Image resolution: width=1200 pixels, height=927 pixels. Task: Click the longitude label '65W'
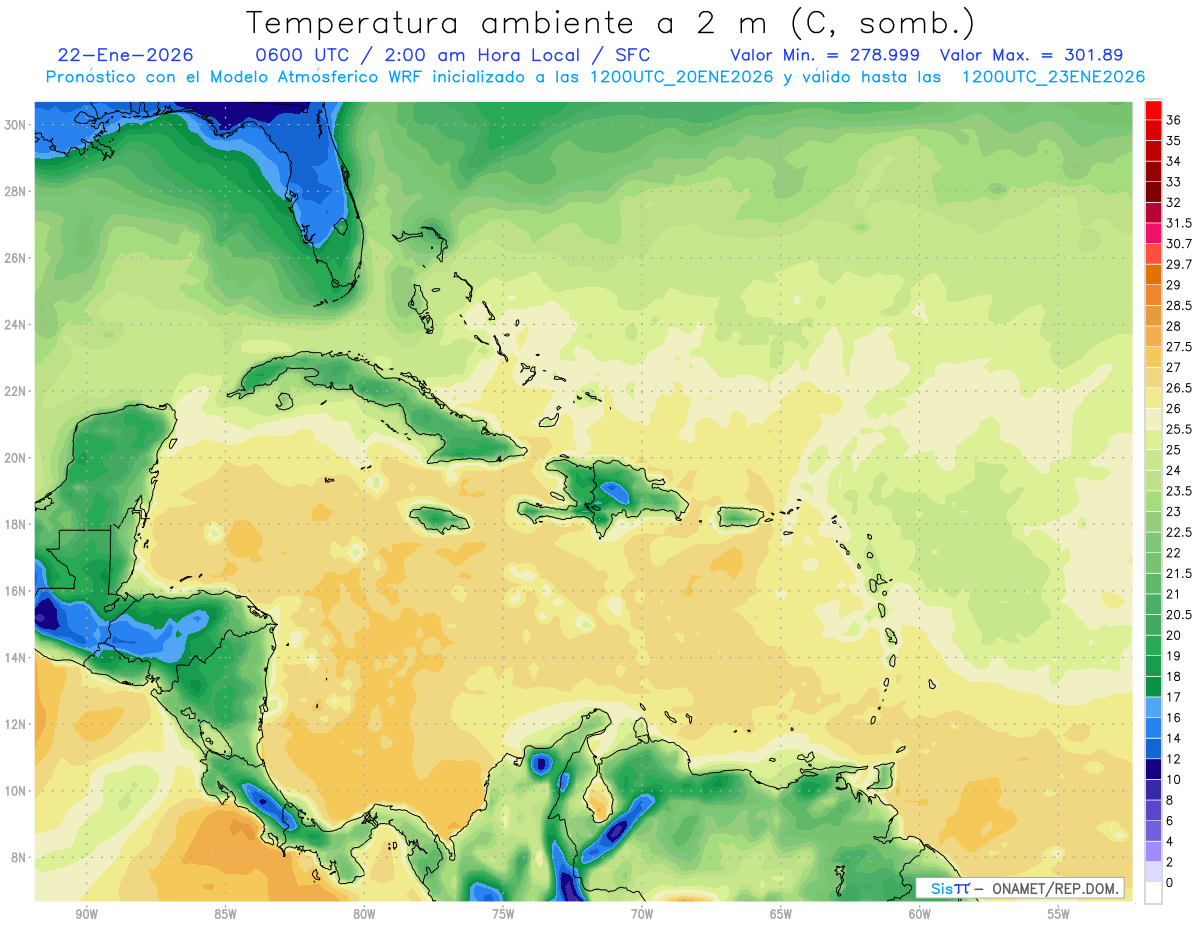tap(781, 914)
